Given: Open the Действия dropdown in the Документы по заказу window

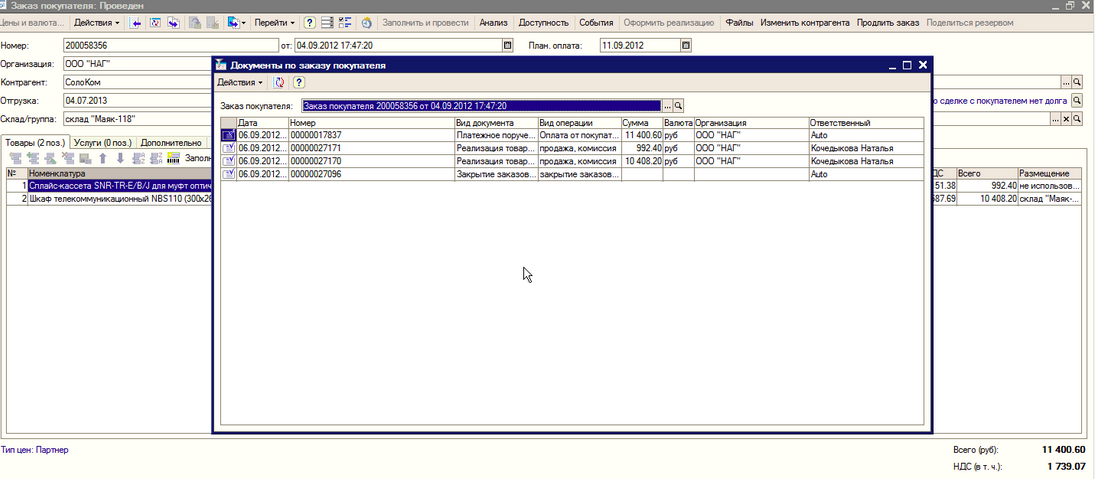Looking at the screenshot, I should (240, 82).
